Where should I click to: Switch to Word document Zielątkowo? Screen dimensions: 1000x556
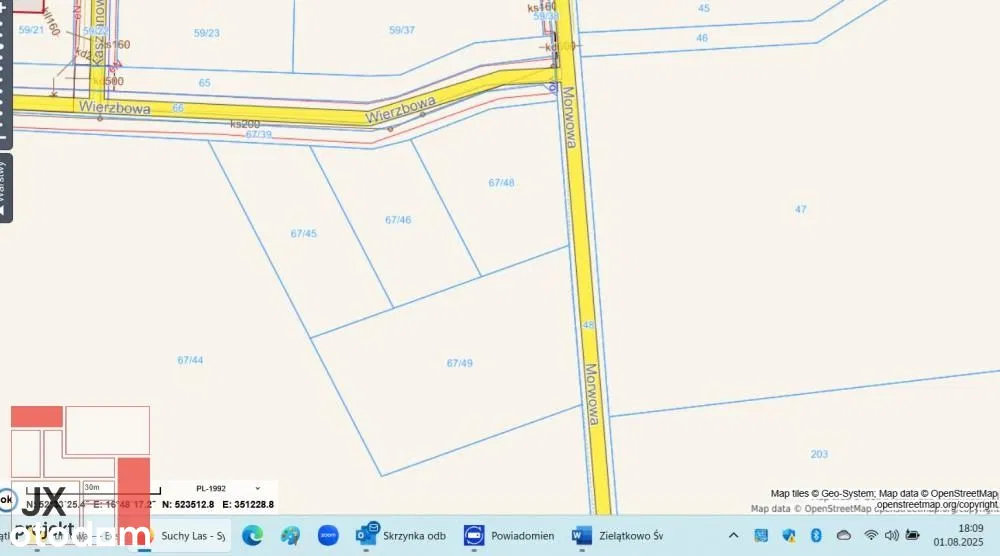tap(618, 536)
